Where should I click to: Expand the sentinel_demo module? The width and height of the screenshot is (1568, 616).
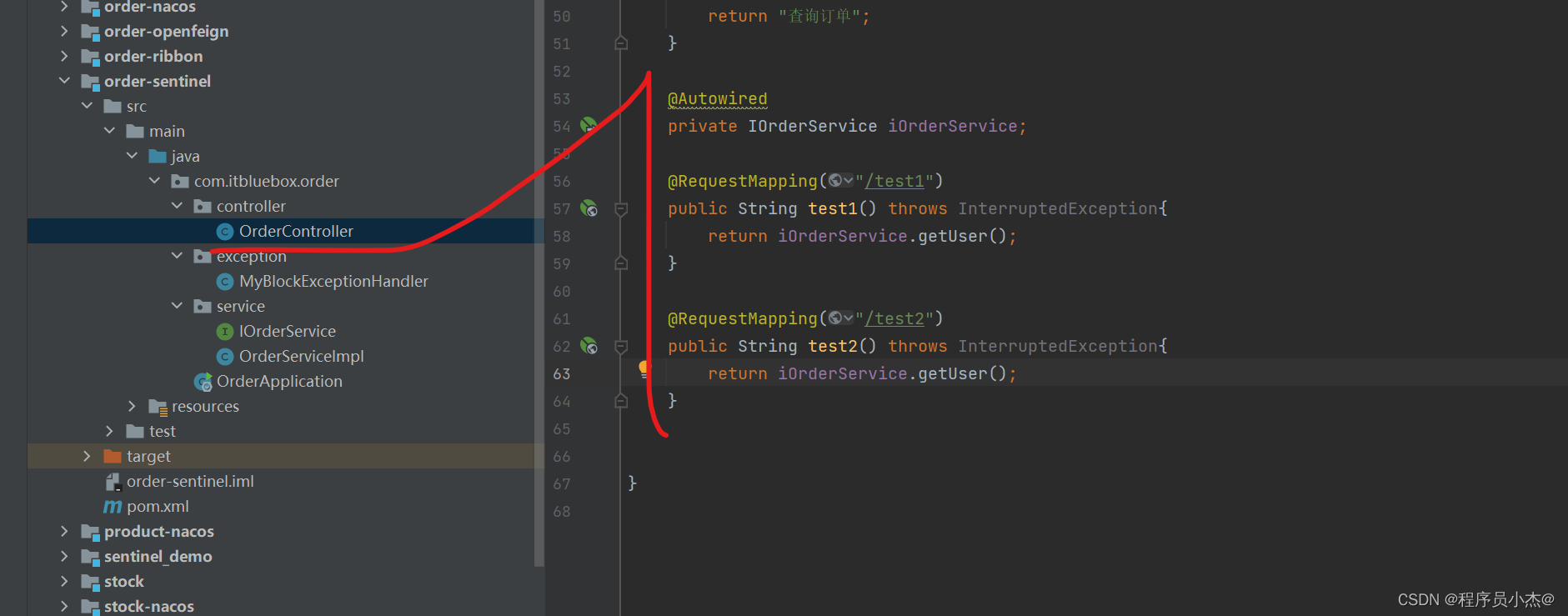pyautogui.click(x=64, y=556)
